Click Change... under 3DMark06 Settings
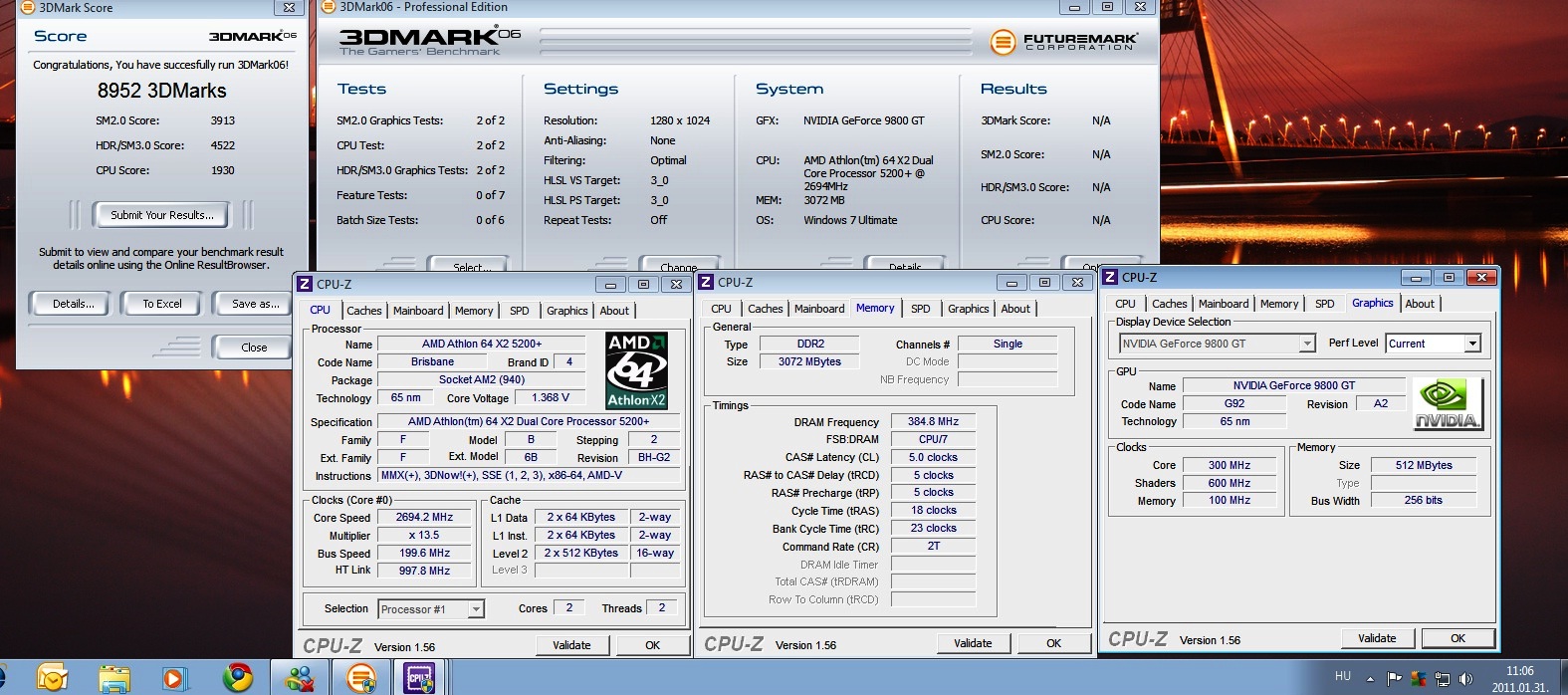The image size is (1568, 695). coord(678,266)
